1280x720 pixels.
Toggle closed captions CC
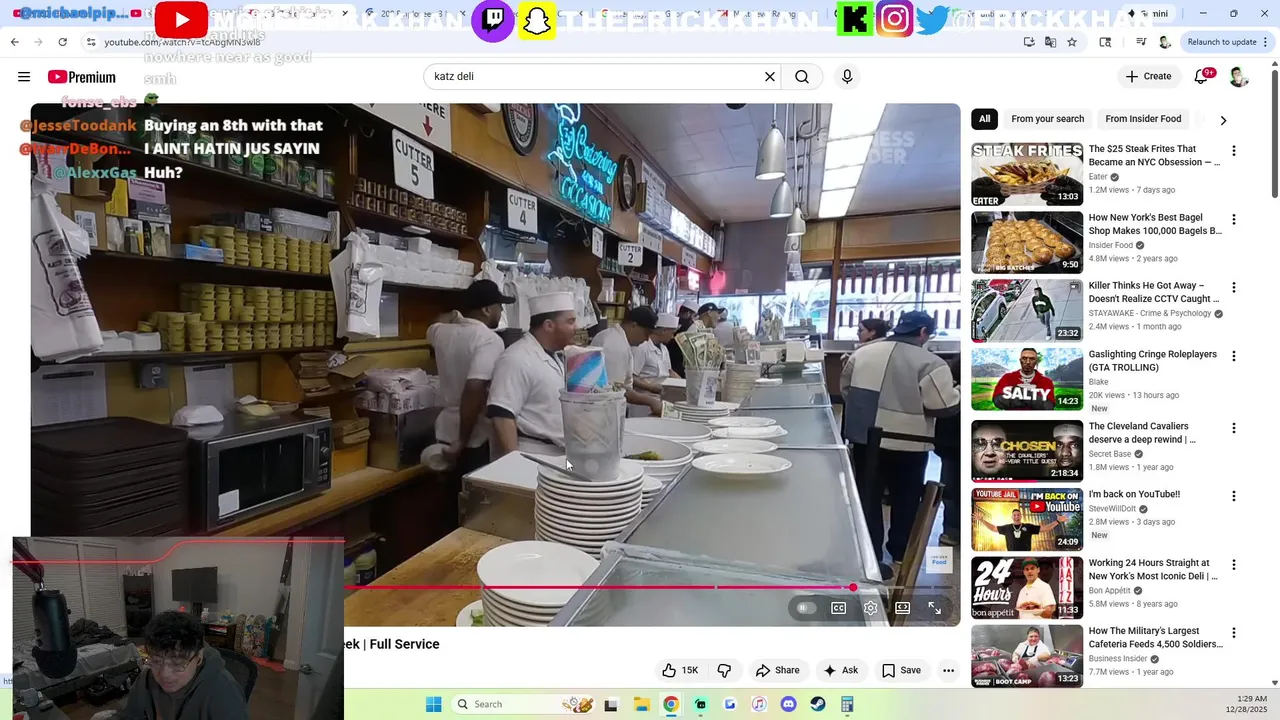(839, 608)
